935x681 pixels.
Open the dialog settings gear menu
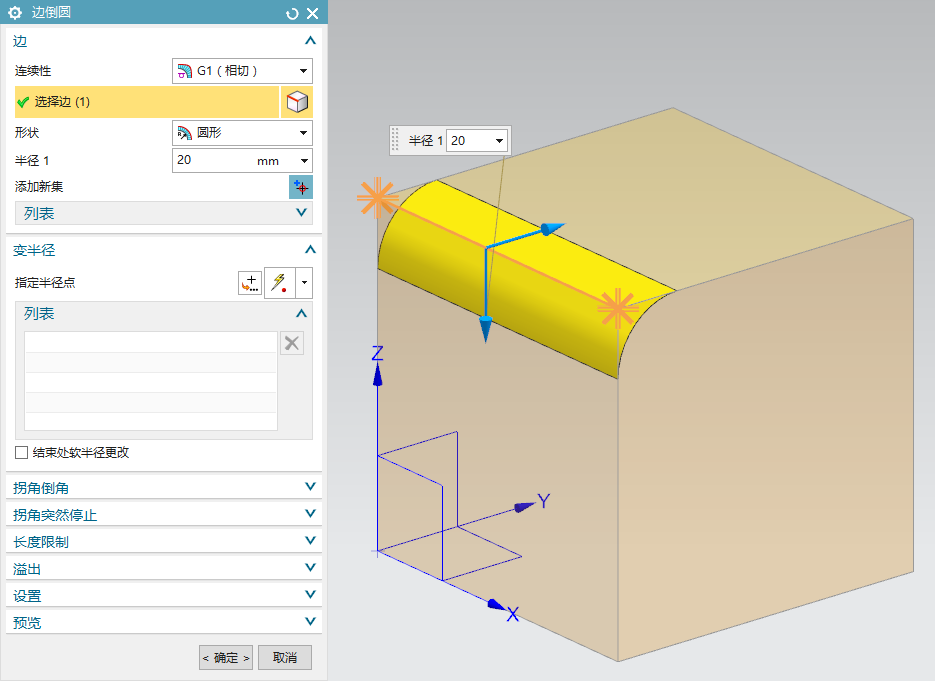14,13
